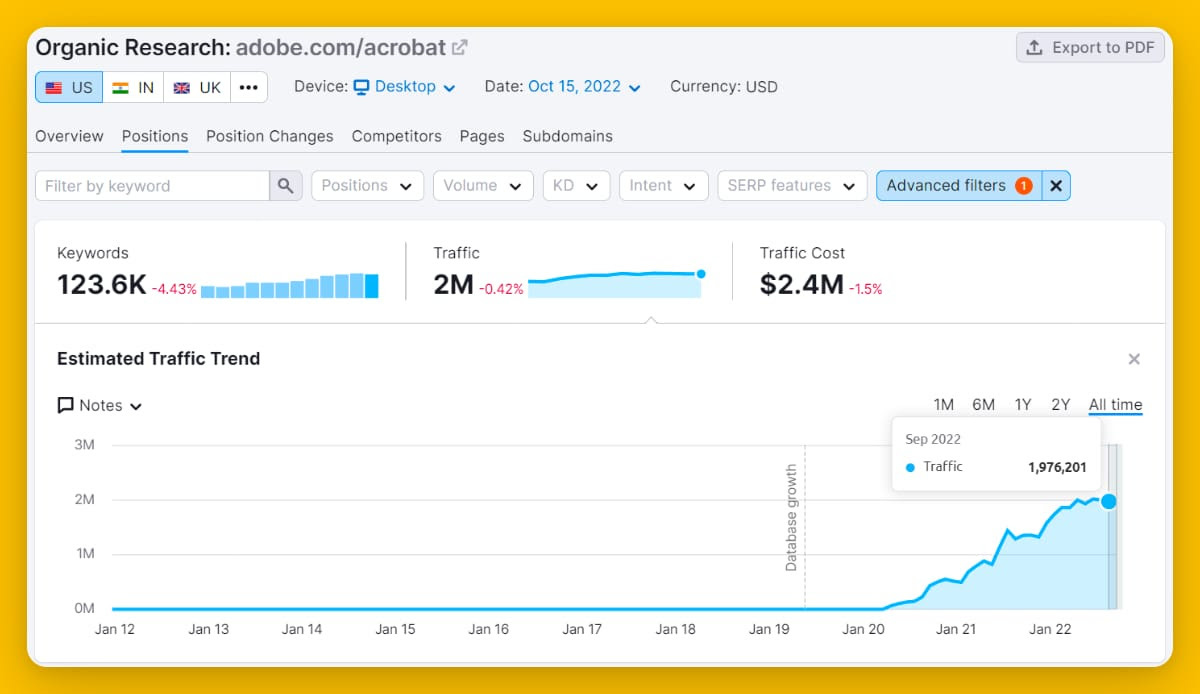Remove Advanced filters with the X icon
Viewport: 1200px width, 694px height.
coord(1056,186)
